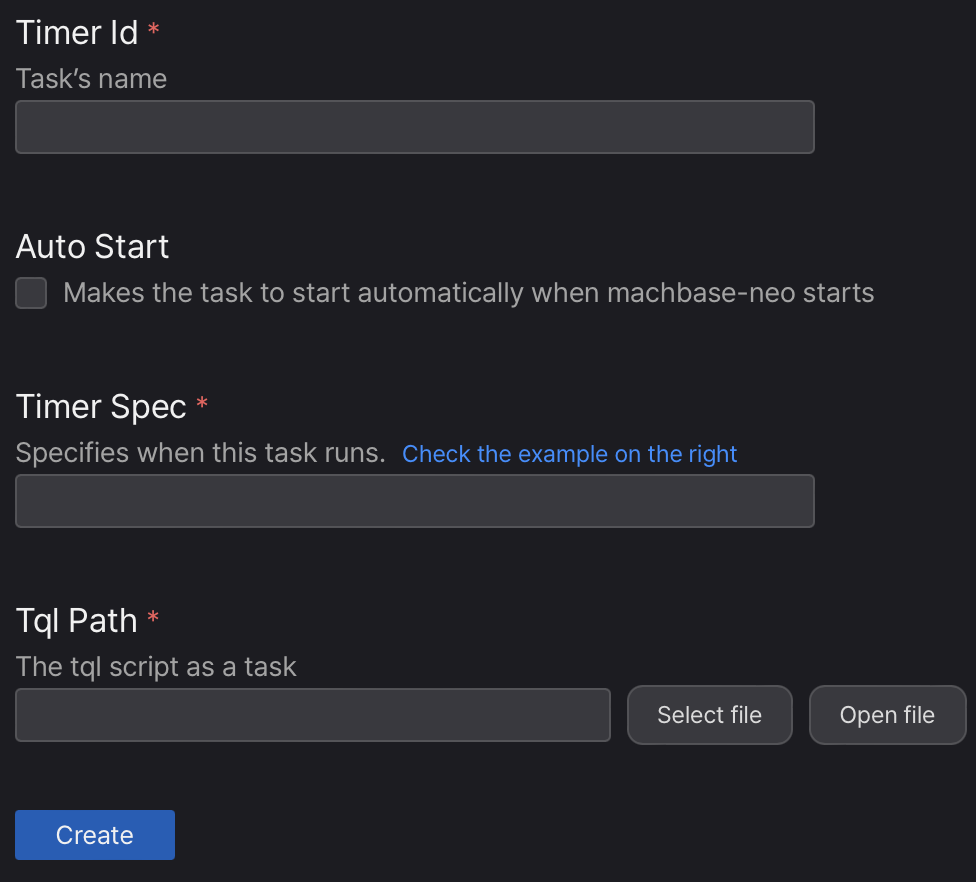This screenshot has height=882, width=976.
Task: Click the Tql Path input field
Action: point(312,715)
